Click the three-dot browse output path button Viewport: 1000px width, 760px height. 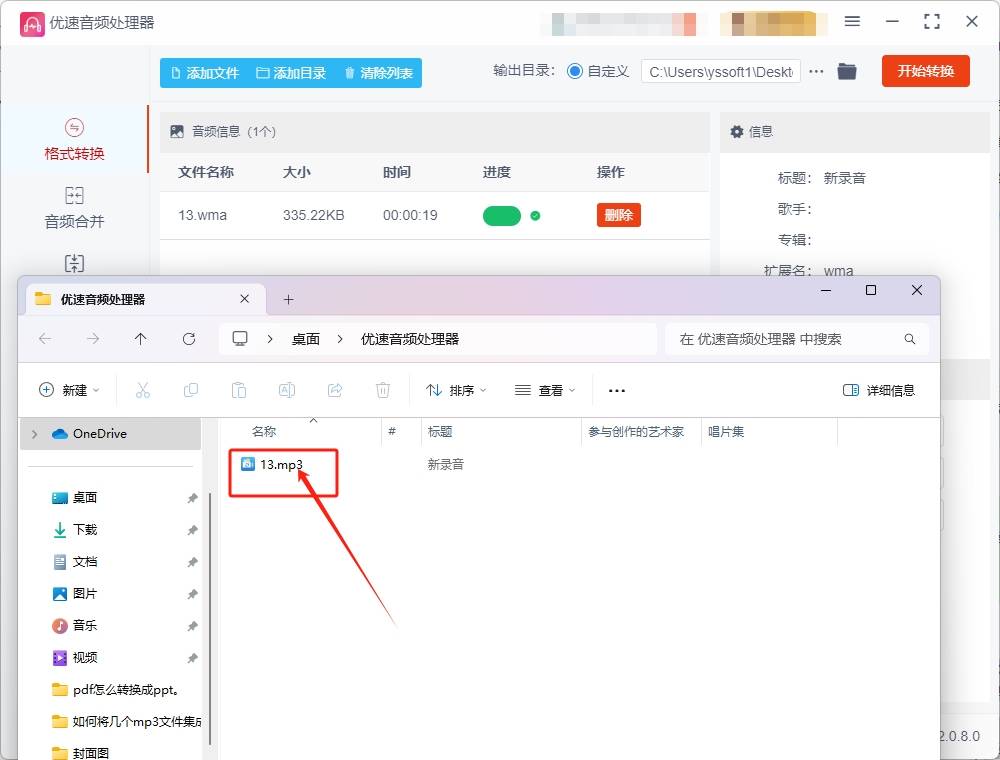coord(816,72)
